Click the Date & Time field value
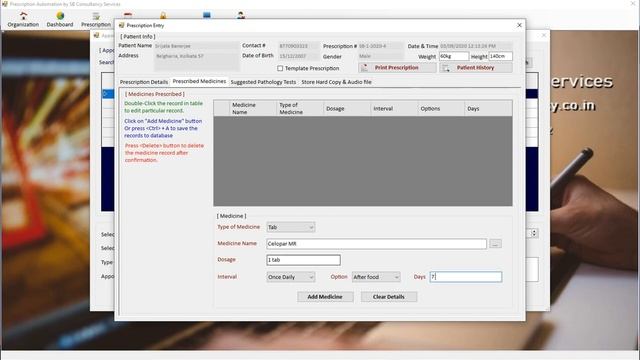 [x=476, y=46]
